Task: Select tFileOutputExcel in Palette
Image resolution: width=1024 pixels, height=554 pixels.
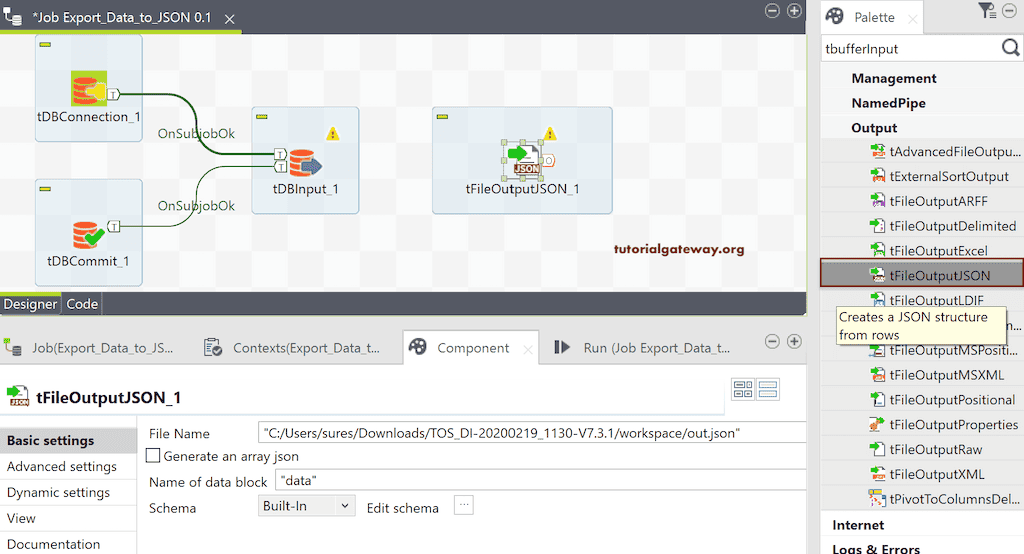Action: click(929, 251)
